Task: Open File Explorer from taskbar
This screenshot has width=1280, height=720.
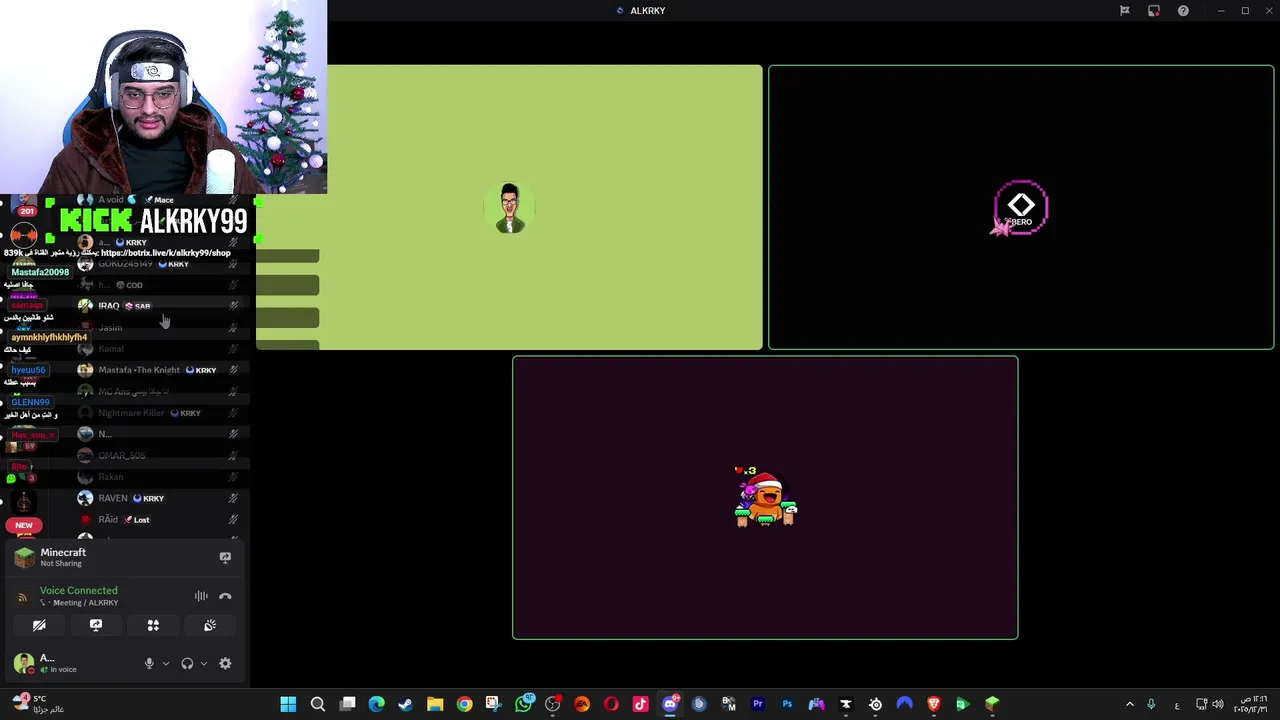Action: (x=435, y=704)
